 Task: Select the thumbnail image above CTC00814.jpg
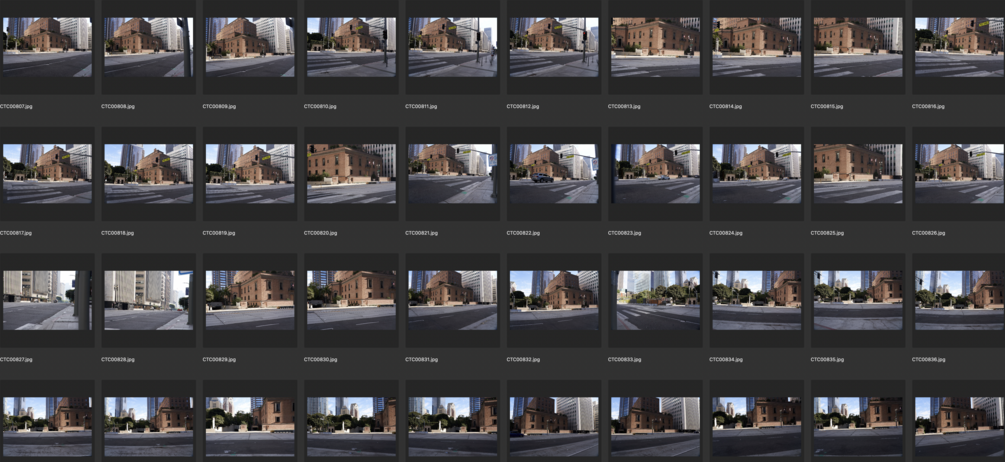coord(756,47)
